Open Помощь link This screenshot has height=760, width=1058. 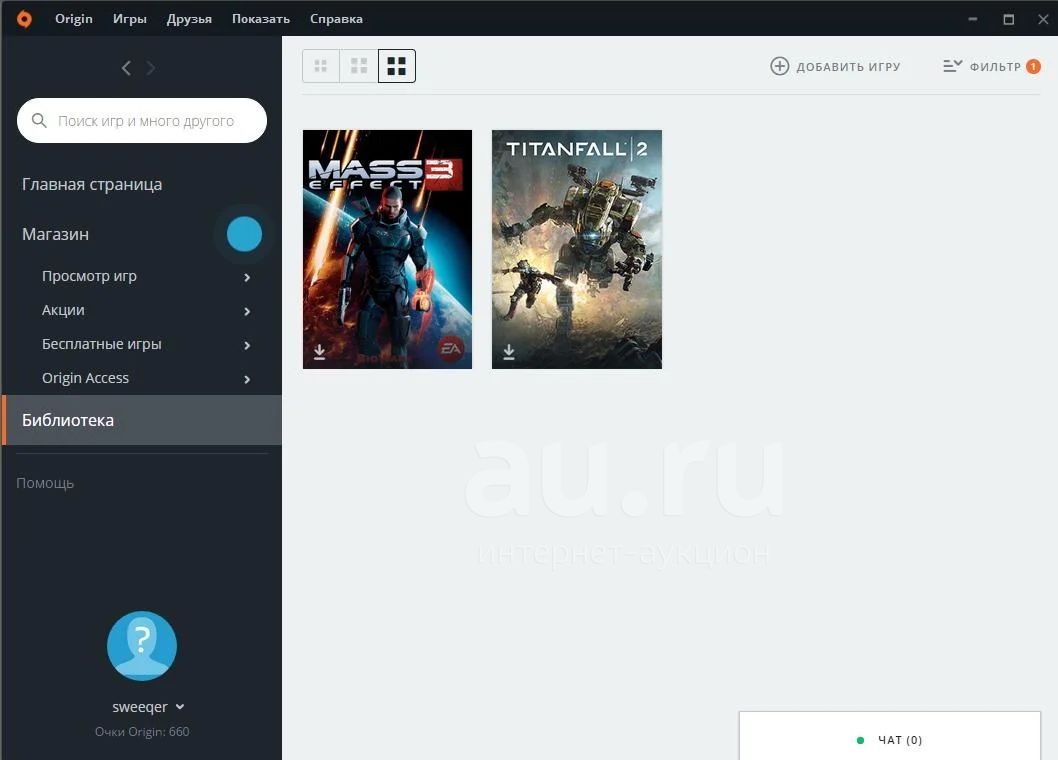[x=45, y=483]
